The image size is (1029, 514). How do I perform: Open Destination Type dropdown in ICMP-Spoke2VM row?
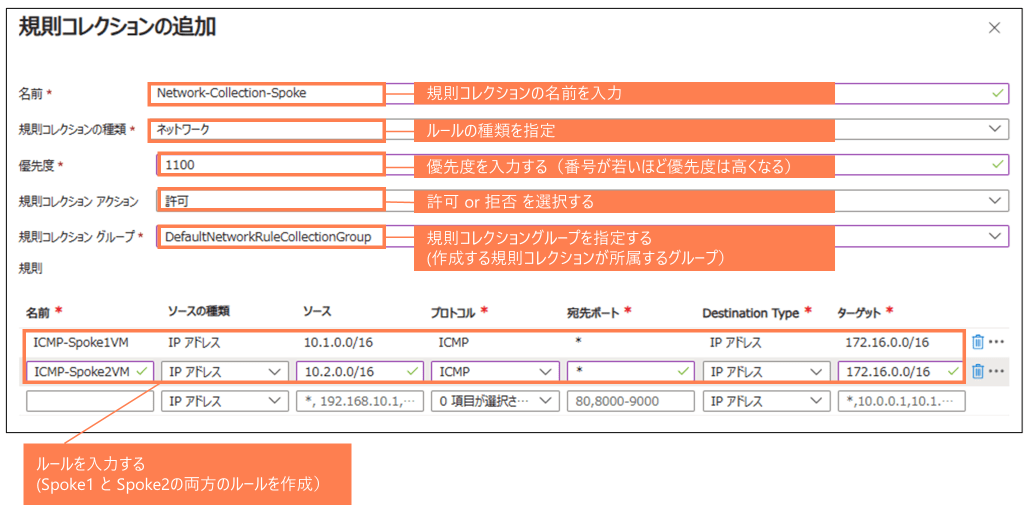click(766, 372)
